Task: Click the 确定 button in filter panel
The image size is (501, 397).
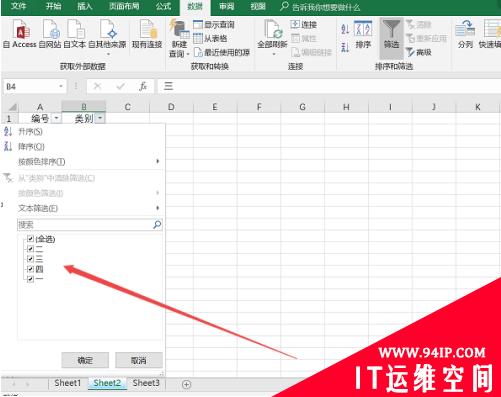Action: (85, 360)
